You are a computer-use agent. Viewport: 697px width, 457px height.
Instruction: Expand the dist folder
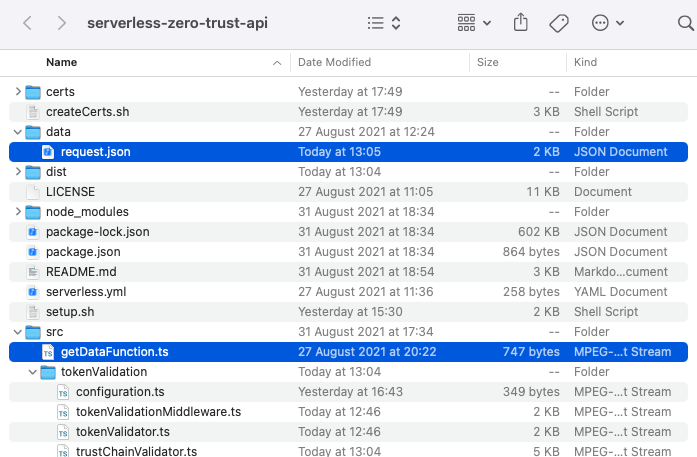(18, 172)
